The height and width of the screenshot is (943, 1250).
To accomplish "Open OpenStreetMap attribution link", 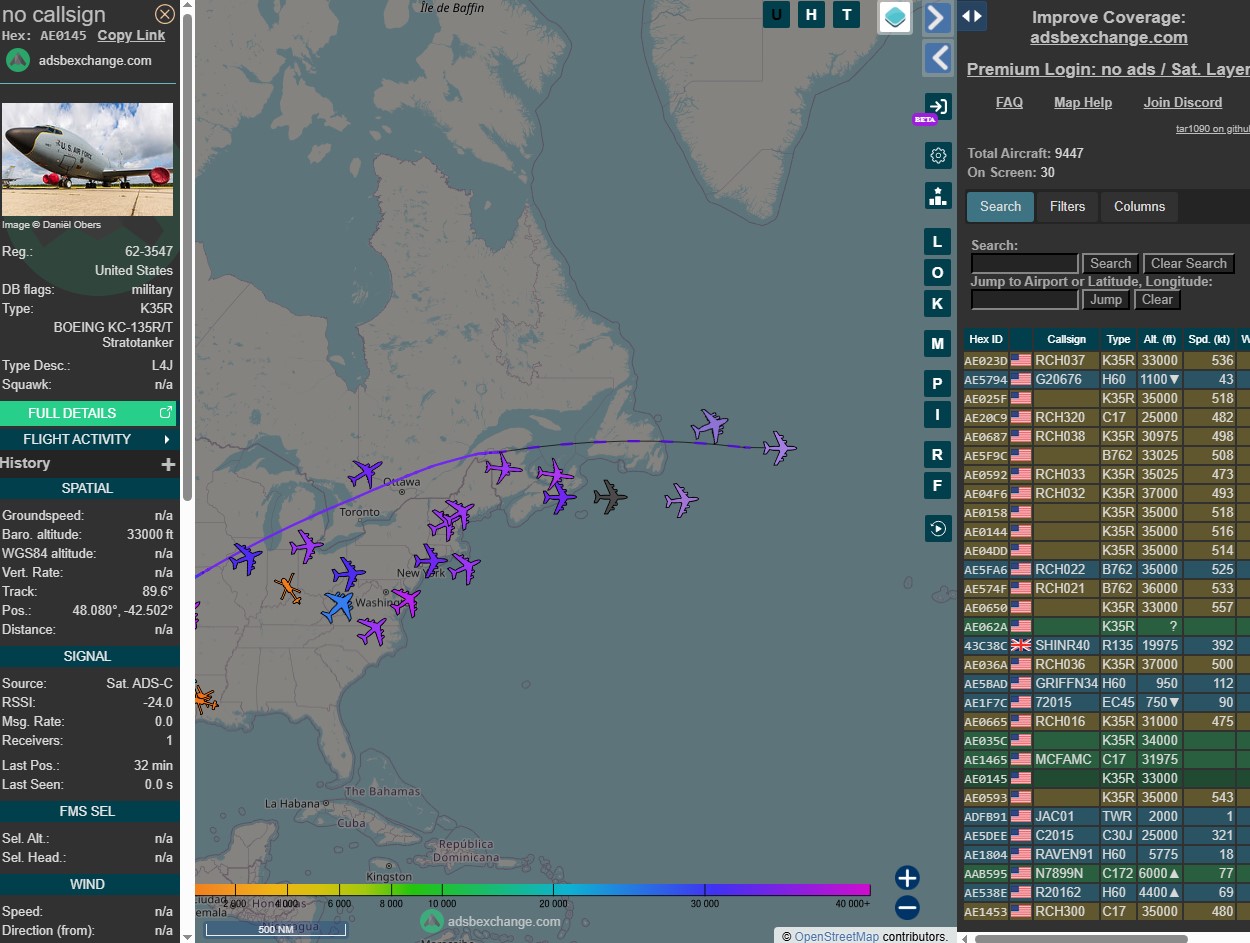I will [x=837, y=937].
